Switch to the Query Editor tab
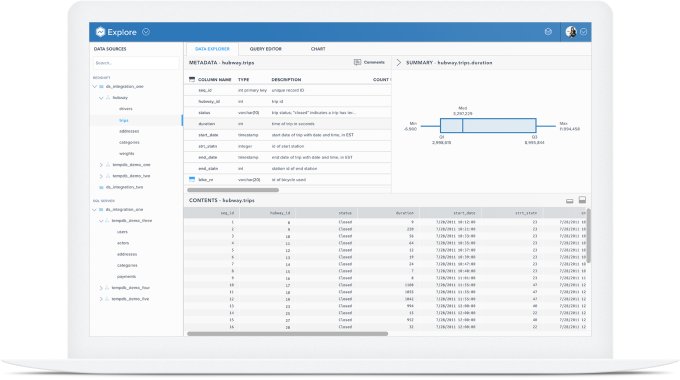The image size is (680, 380). coord(265,49)
